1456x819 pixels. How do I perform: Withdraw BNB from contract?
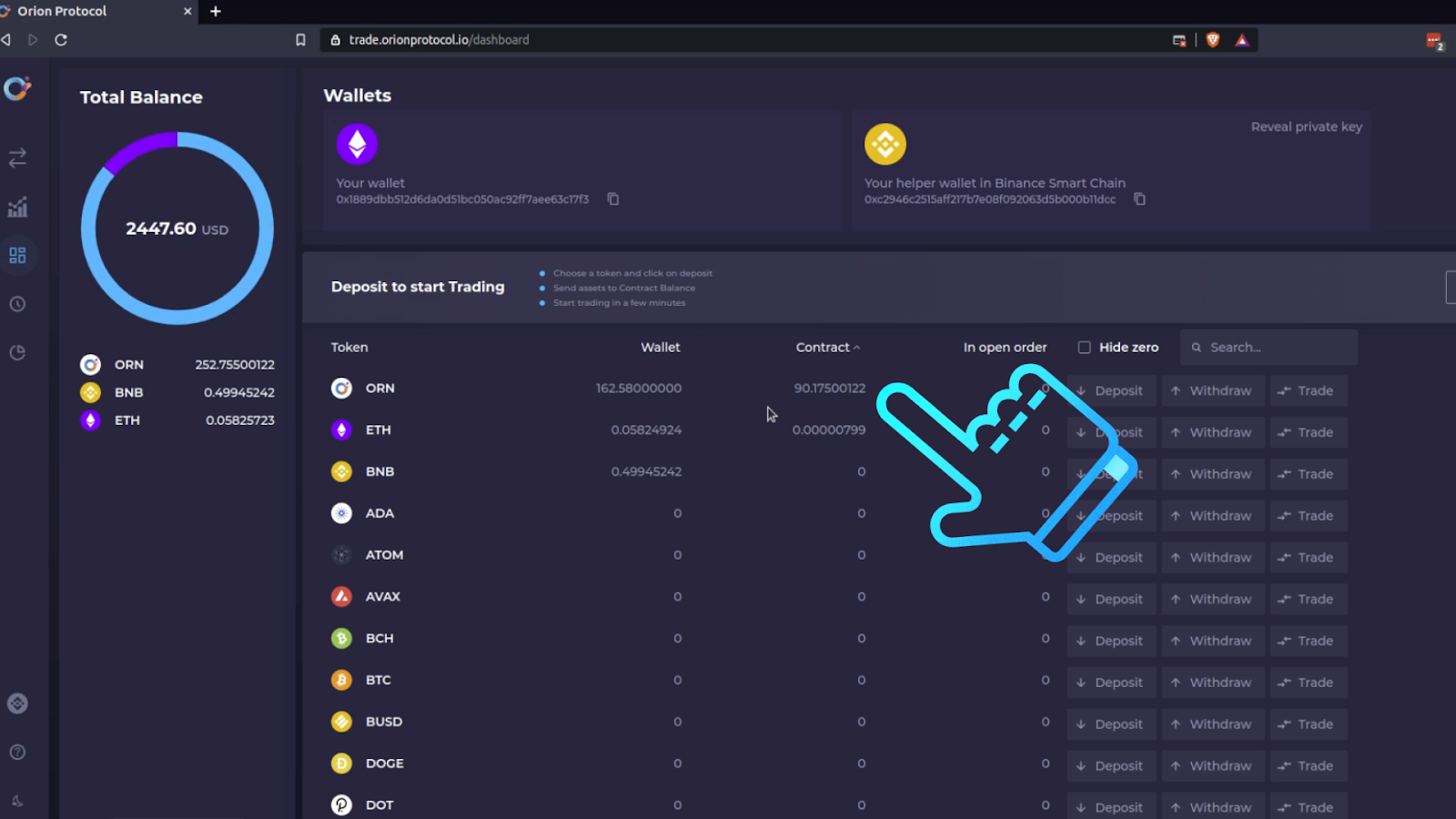(x=1213, y=474)
